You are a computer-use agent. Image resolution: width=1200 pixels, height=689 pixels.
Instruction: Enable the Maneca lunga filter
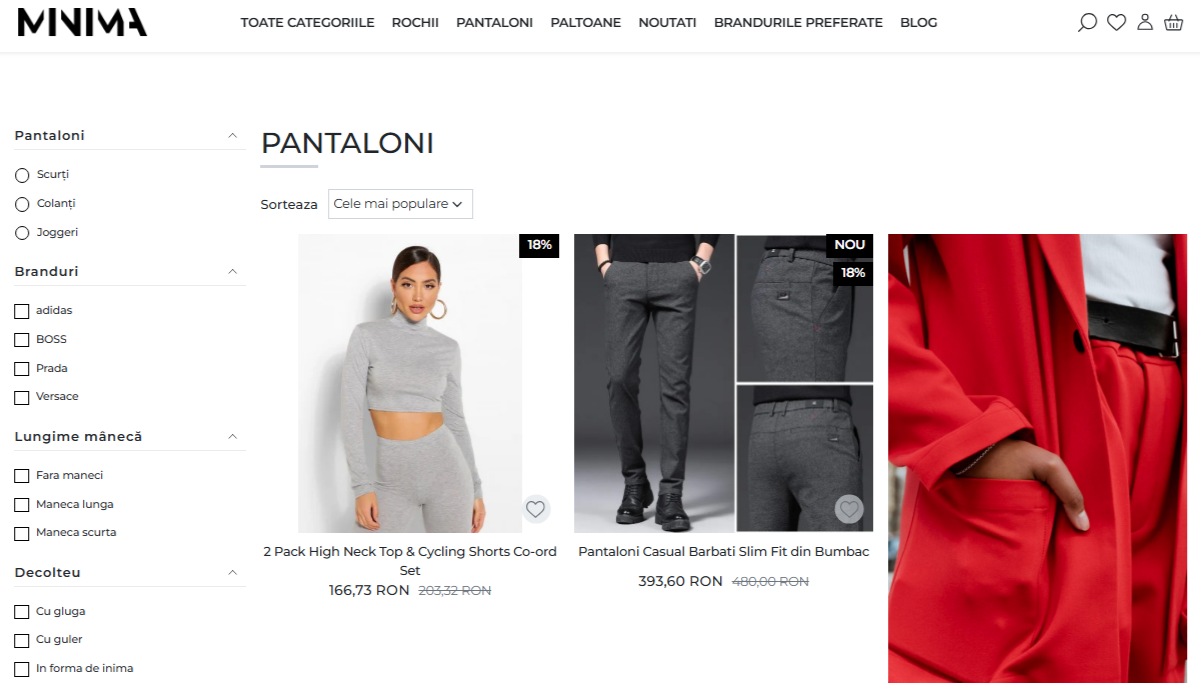22,505
